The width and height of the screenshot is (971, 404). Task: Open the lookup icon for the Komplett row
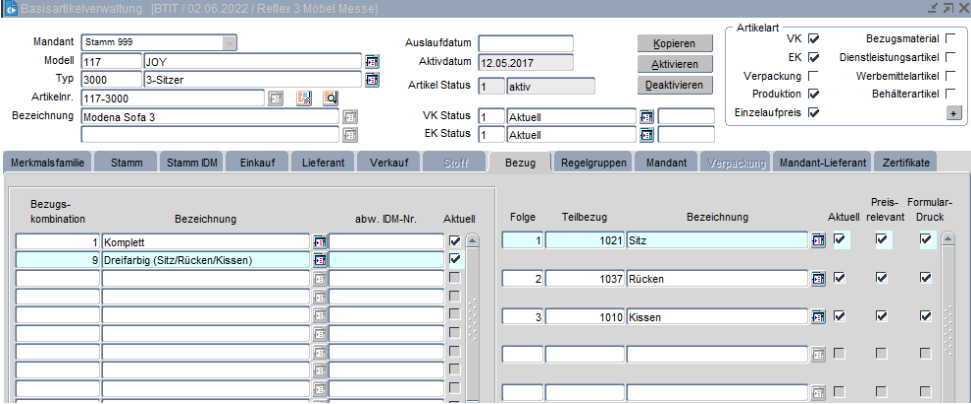click(320, 242)
